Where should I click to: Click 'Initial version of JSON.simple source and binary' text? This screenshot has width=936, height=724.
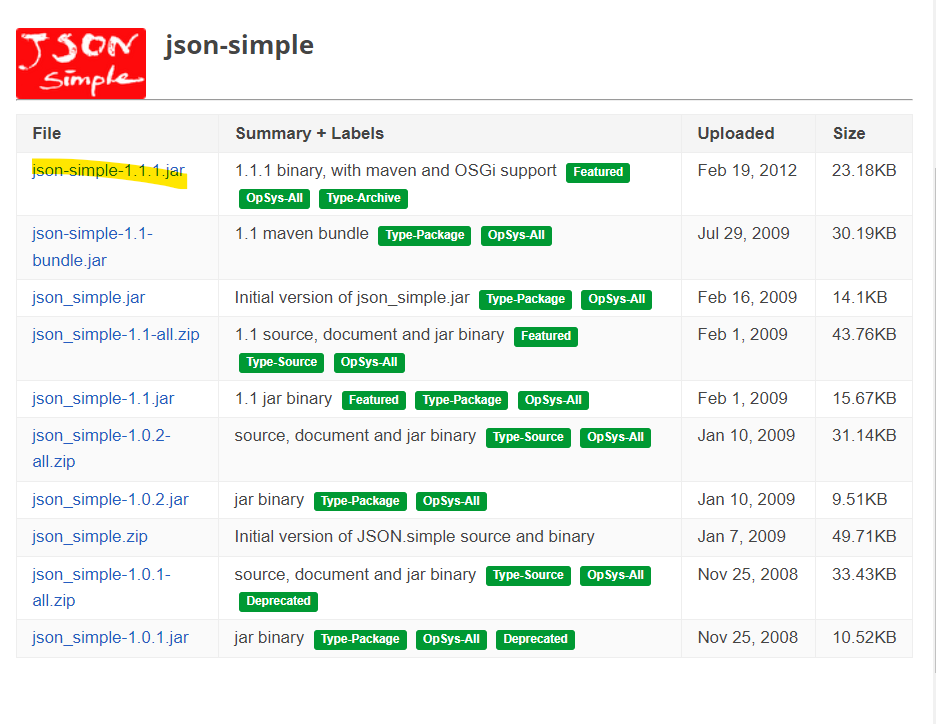(414, 536)
